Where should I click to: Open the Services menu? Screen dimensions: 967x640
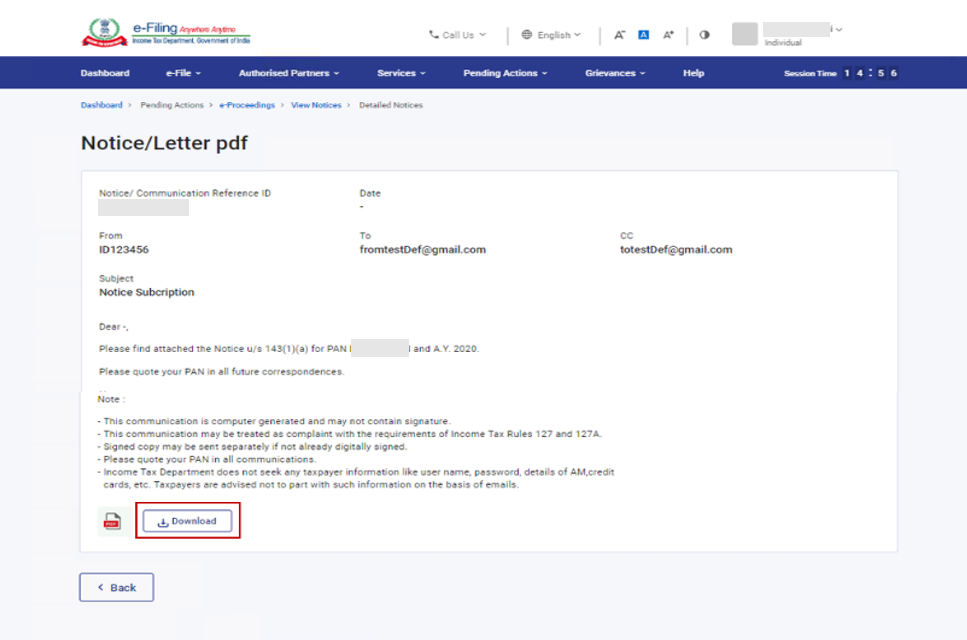click(x=400, y=73)
